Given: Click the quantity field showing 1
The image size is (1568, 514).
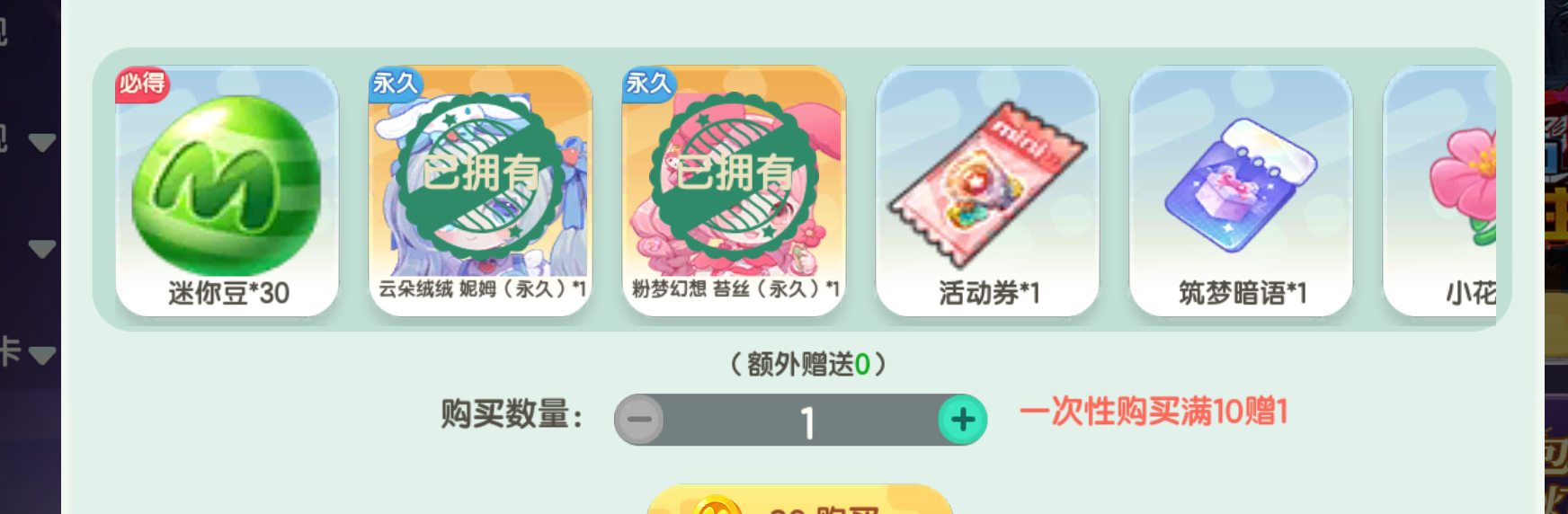Looking at the screenshot, I should [801, 420].
